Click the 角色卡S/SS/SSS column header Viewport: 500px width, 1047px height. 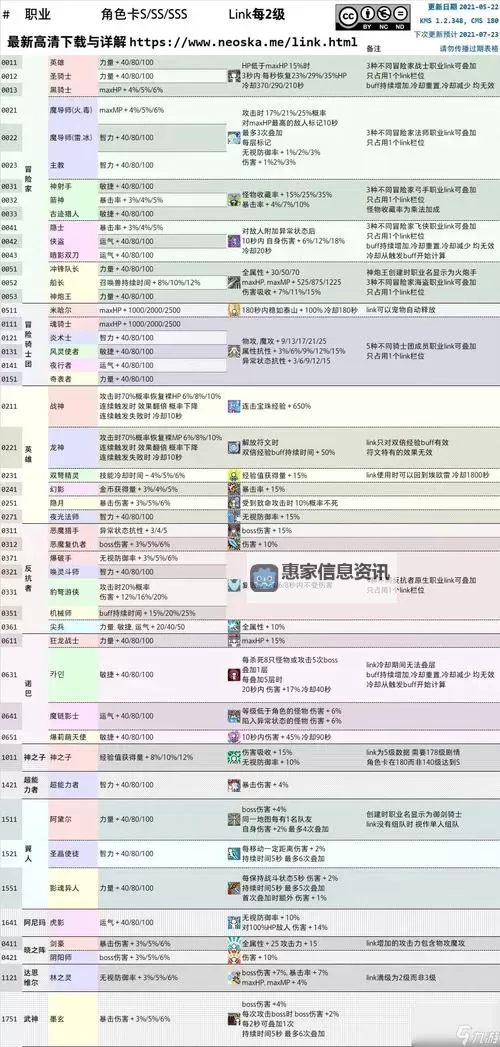pyautogui.click(x=142, y=15)
